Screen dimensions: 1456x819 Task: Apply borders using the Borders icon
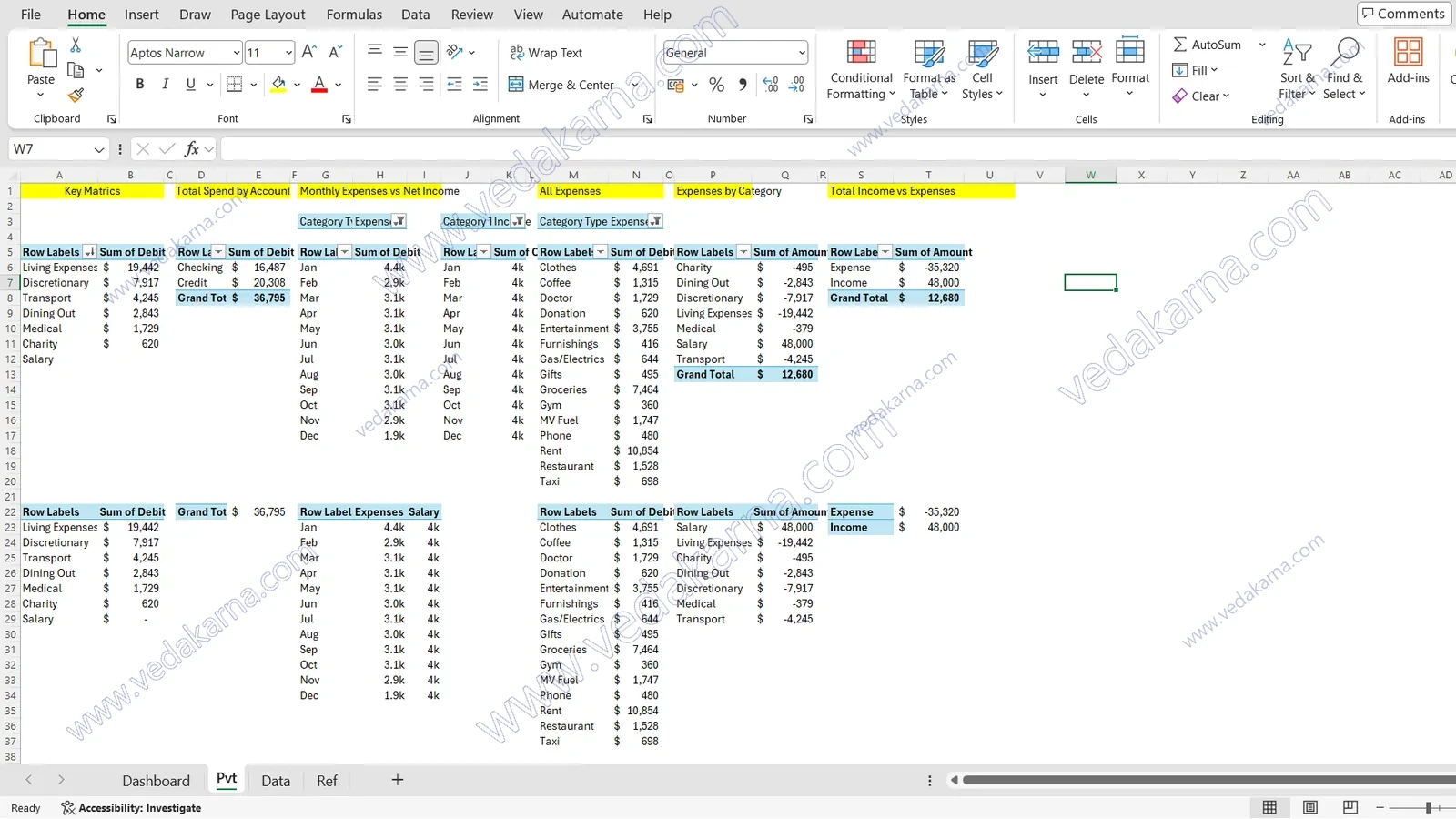pos(234,84)
